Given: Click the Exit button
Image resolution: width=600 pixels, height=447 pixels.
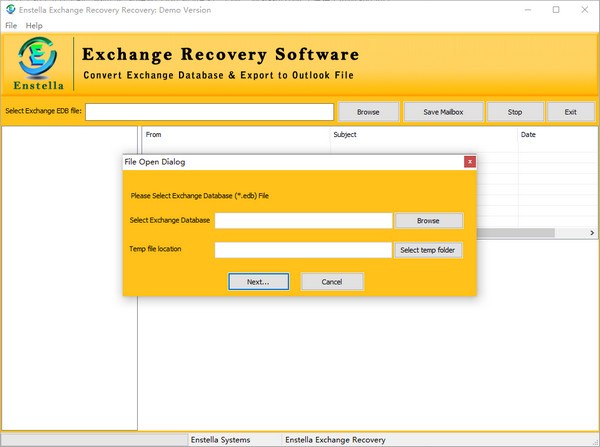Looking at the screenshot, I should click(570, 112).
